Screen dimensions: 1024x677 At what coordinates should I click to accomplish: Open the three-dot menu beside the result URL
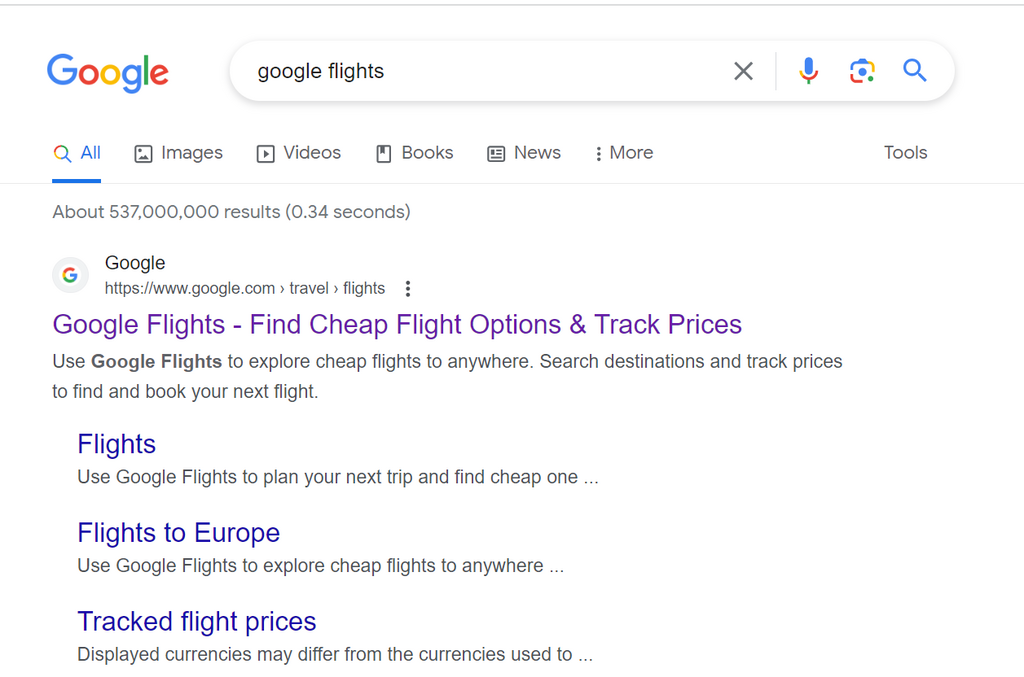[x=408, y=288]
